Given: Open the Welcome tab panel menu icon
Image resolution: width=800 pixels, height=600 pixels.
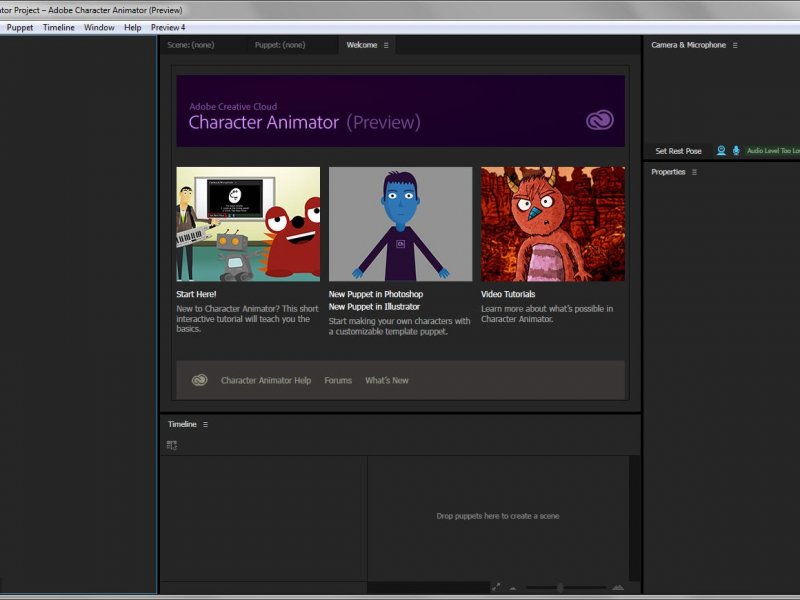Looking at the screenshot, I should [x=386, y=45].
